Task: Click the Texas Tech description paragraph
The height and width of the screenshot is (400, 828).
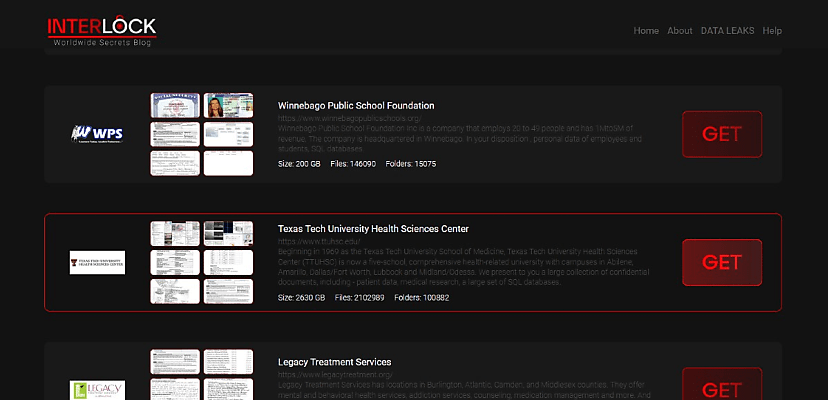Action: (x=464, y=267)
